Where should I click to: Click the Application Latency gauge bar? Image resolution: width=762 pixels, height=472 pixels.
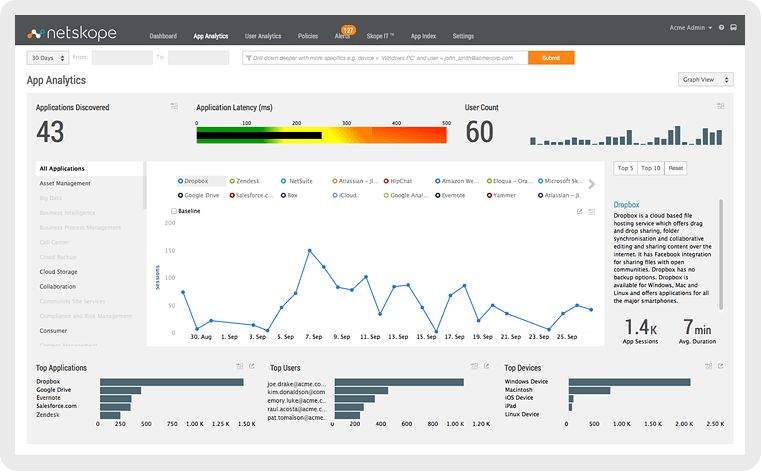[321, 135]
